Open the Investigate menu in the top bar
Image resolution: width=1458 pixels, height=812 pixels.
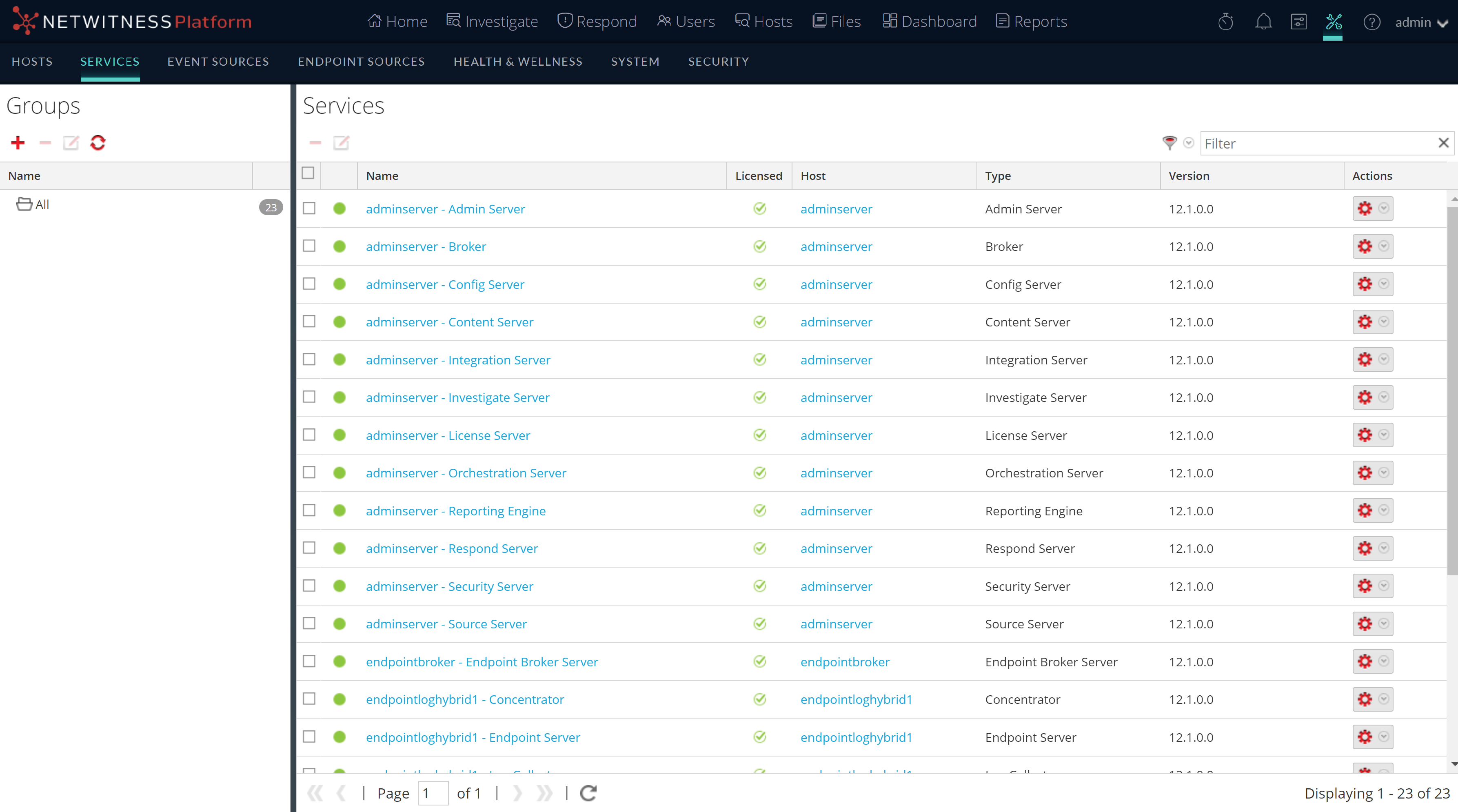coord(492,21)
